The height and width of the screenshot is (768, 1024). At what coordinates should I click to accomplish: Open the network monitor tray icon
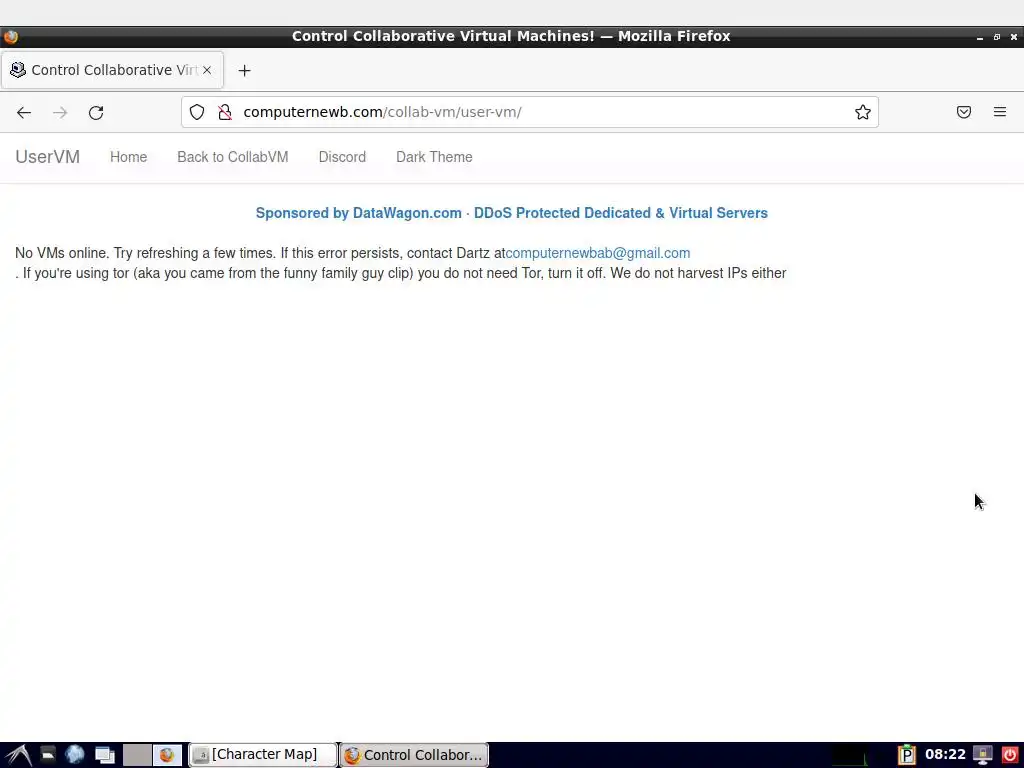coord(983,755)
